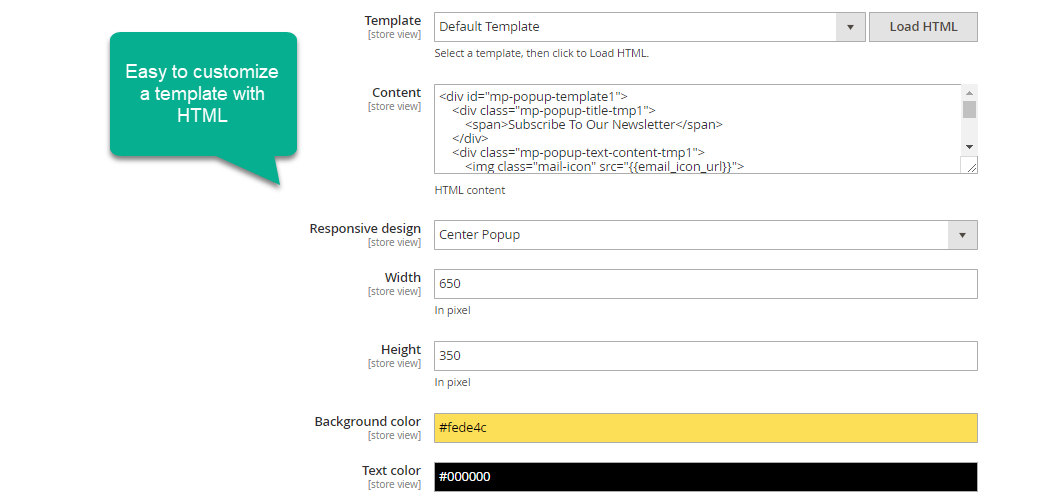Expand the Responsive design Center Popup dropdown
This screenshot has height=502, width=1047.
[x=690, y=235]
